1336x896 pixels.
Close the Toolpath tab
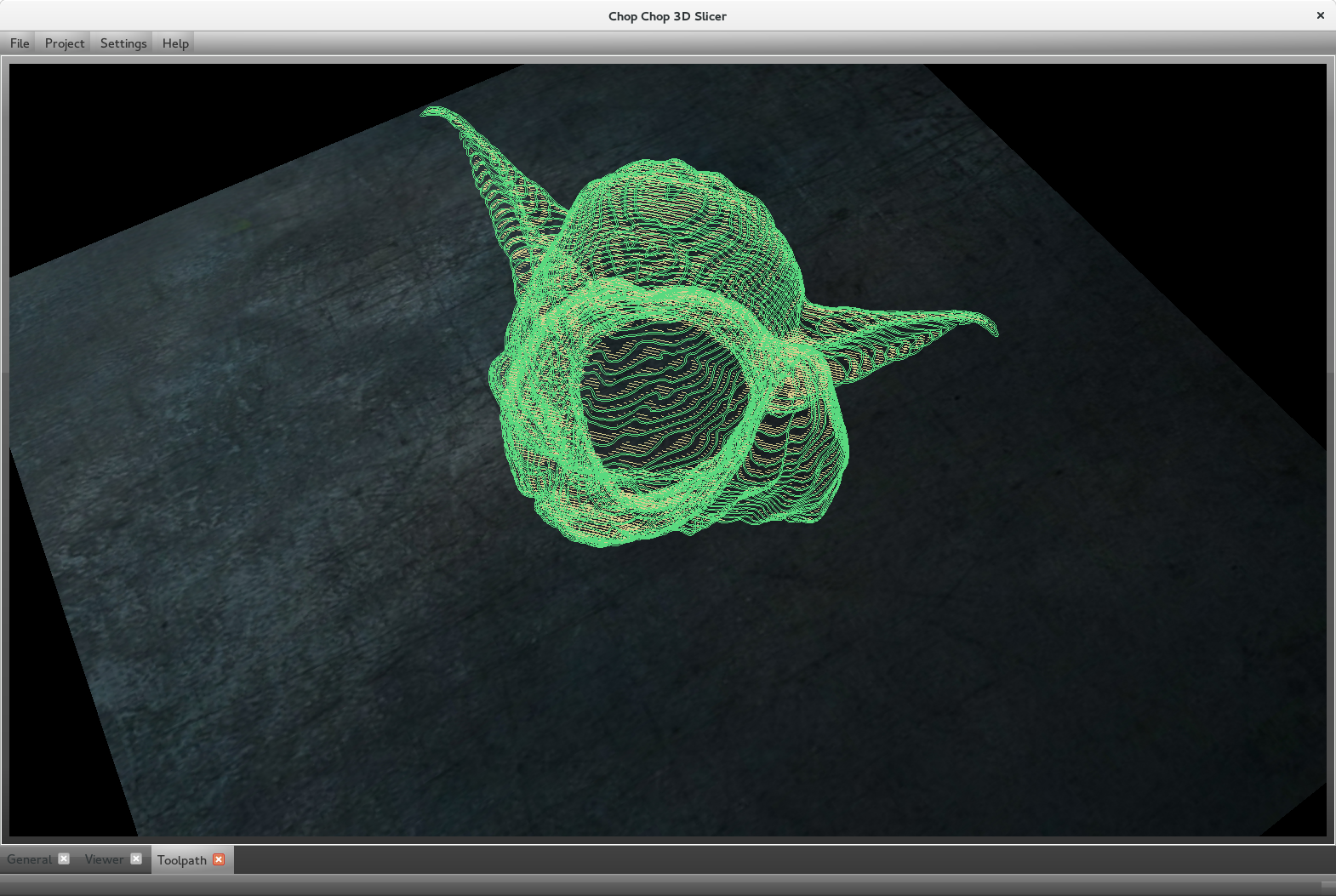[219, 859]
